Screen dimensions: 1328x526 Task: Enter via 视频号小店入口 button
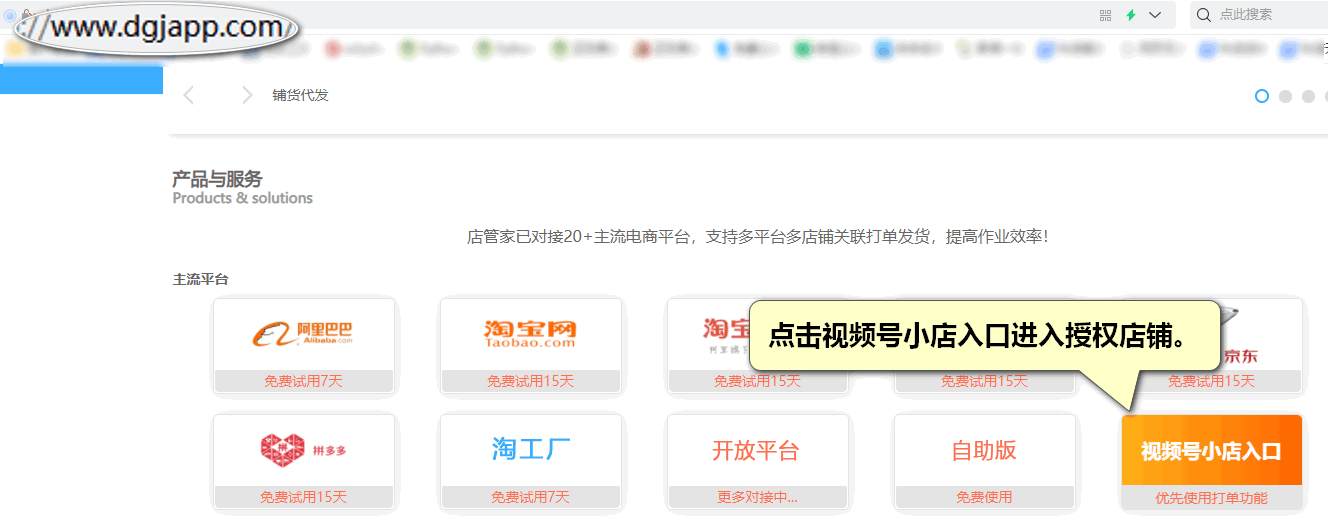point(1211,451)
